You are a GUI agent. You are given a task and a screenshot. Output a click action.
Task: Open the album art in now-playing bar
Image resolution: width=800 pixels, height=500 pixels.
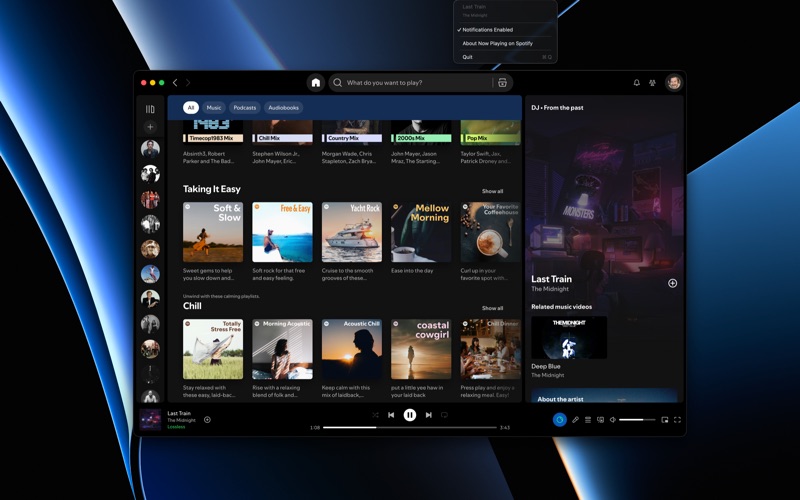(x=151, y=420)
